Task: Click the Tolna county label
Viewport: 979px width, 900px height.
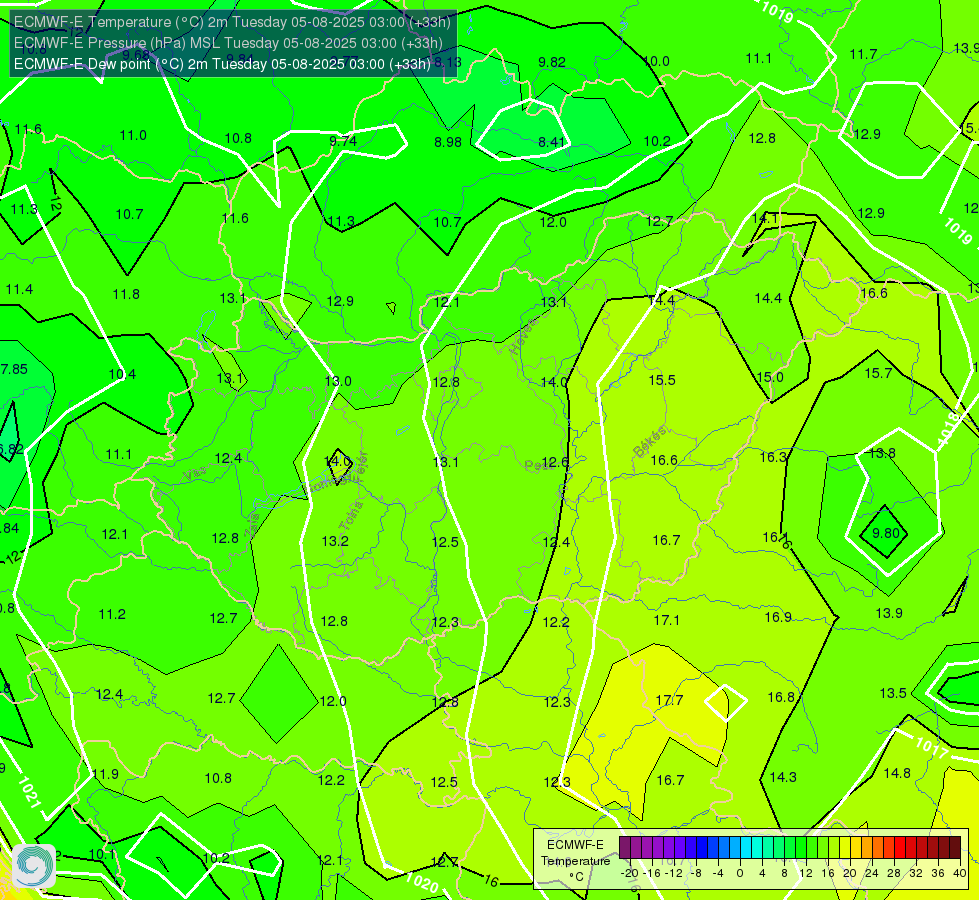Action: [351, 516]
